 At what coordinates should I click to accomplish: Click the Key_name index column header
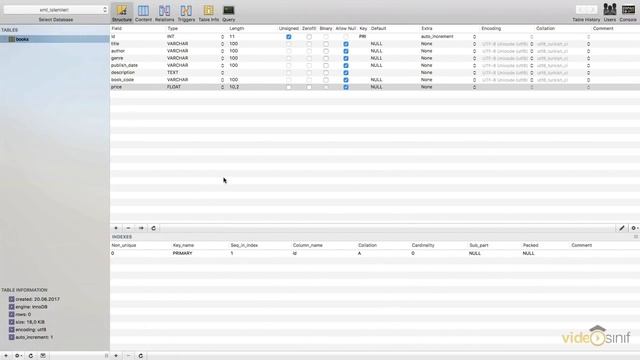183,245
